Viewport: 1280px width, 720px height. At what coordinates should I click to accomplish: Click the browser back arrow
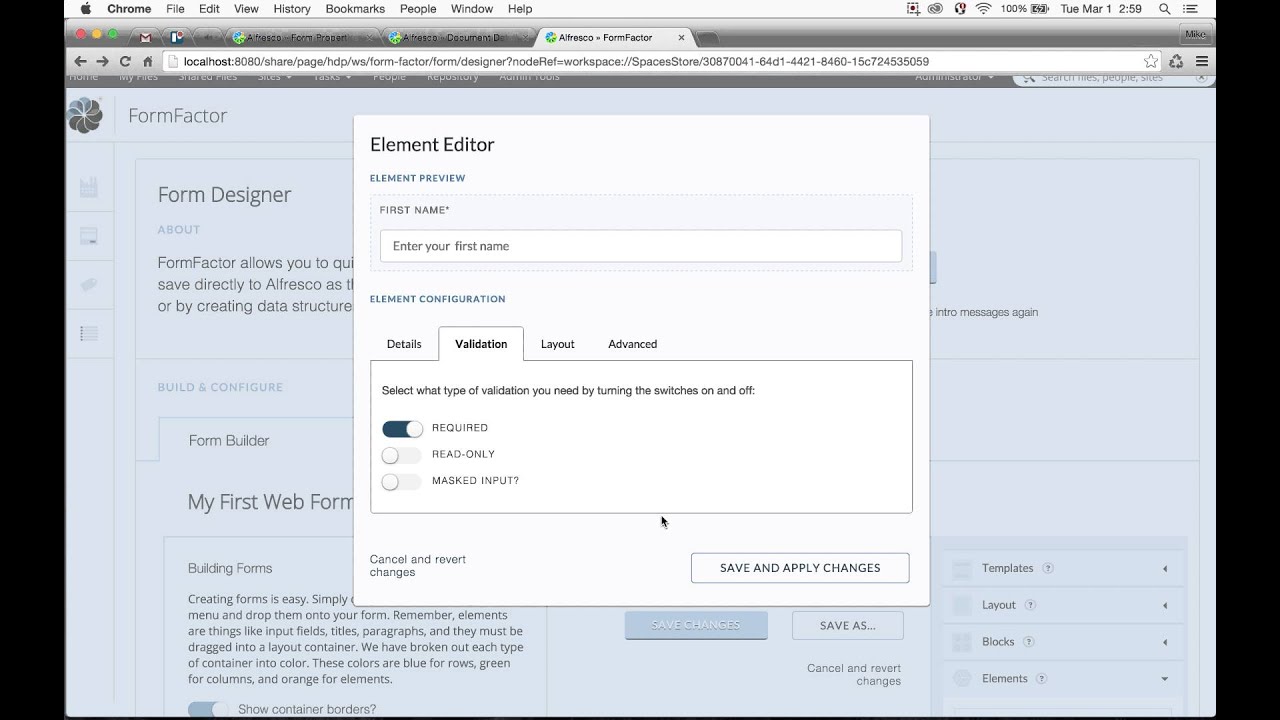pos(81,61)
